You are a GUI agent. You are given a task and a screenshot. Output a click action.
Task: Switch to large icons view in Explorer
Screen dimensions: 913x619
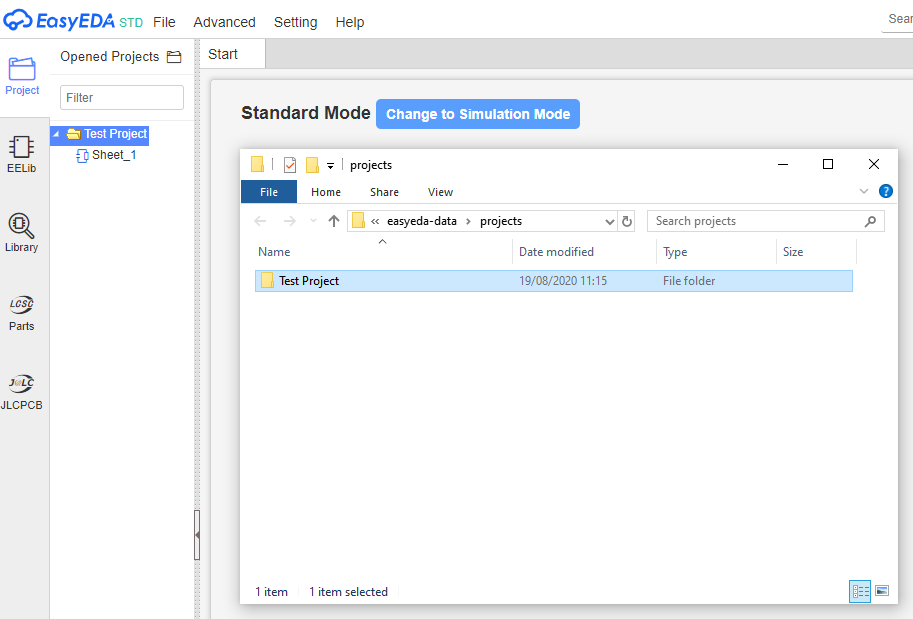click(x=882, y=591)
